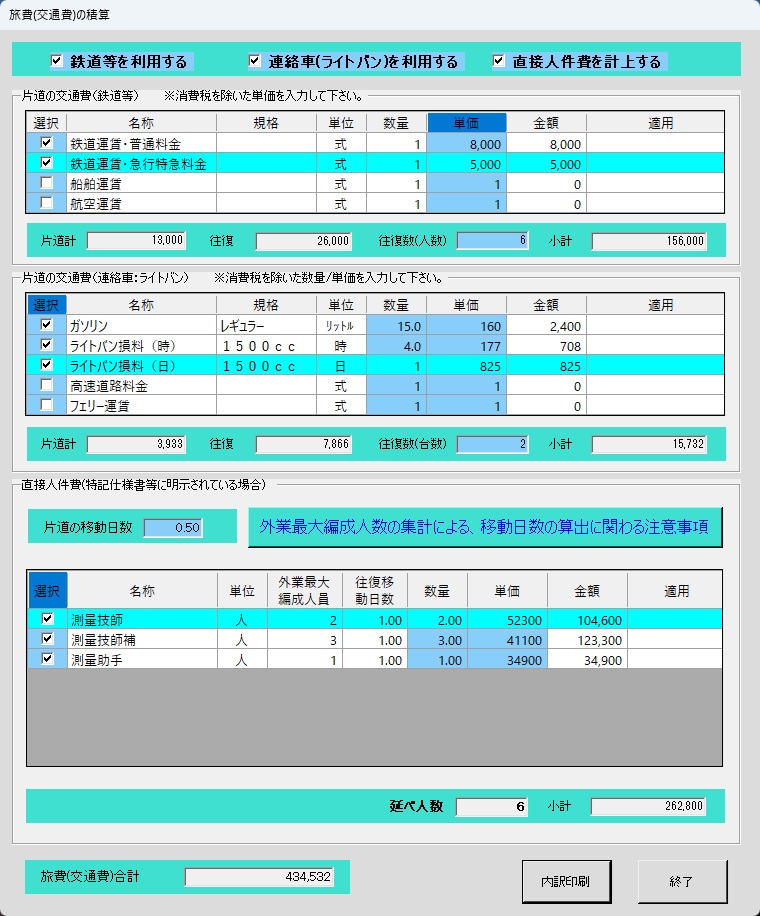Check the 船舶運賃 row selection box
Screen dimensions: 760x916
46,183
